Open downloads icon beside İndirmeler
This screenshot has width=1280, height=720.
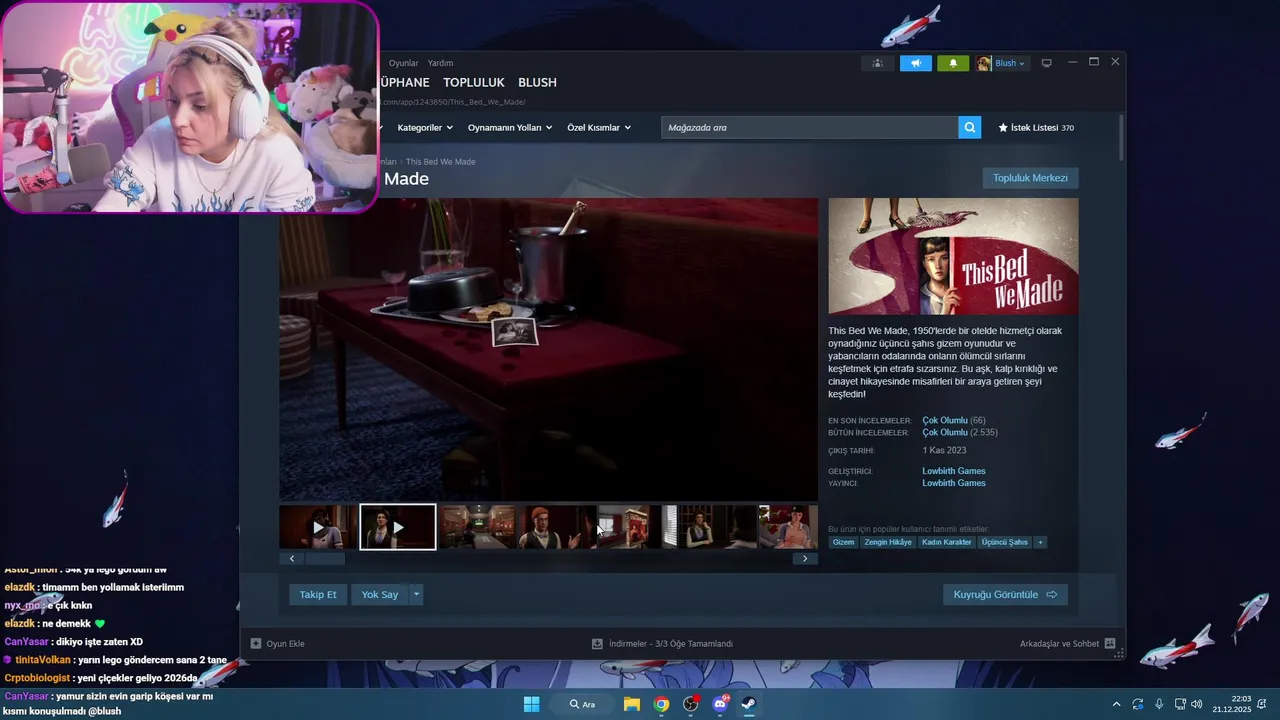(597, 644)
